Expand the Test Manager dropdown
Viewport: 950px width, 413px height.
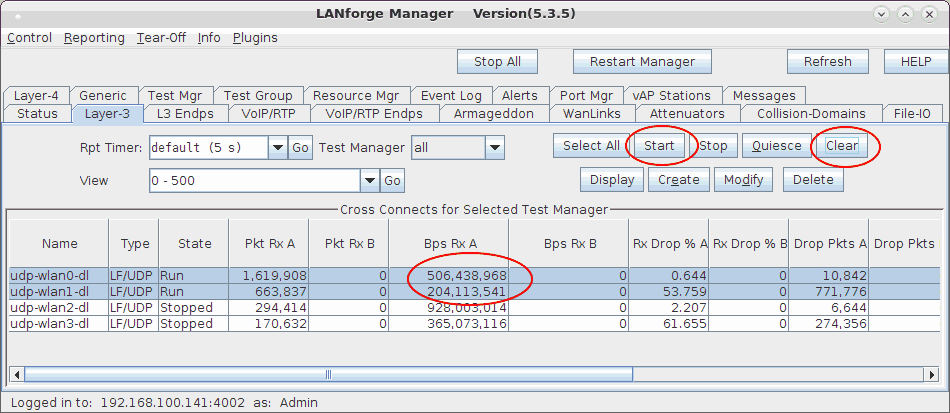pos(494,148)
